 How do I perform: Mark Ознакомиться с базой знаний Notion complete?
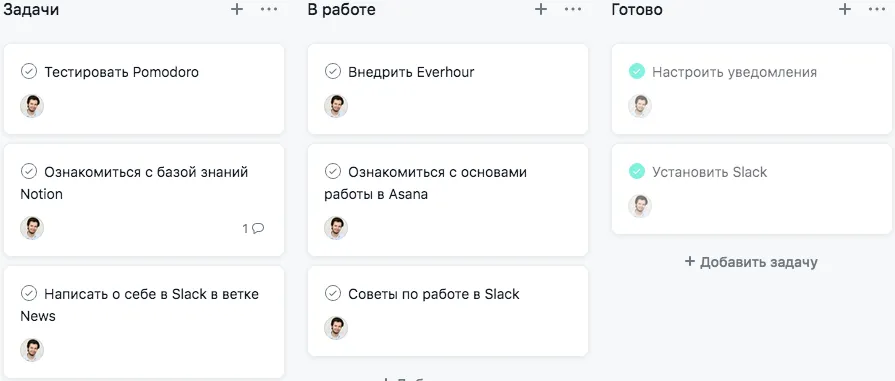point(29,171)
